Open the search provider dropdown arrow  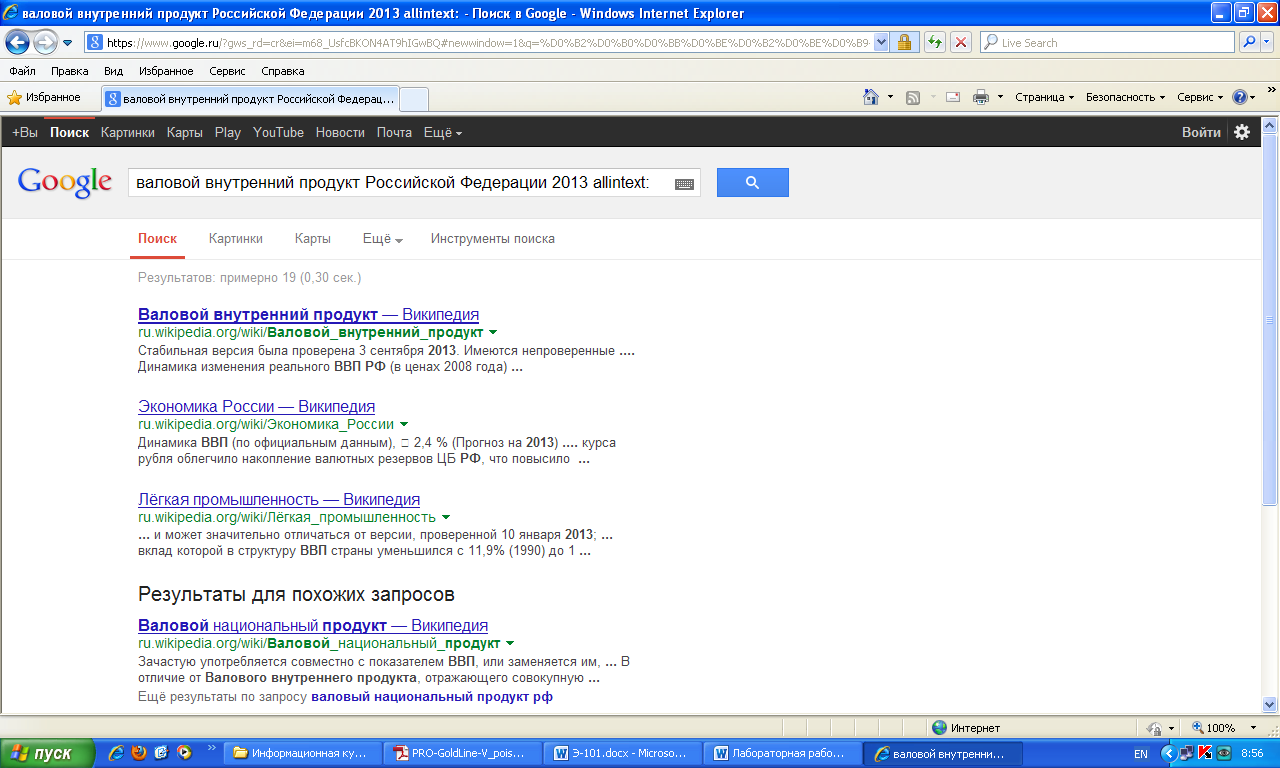(x=1267, y=43)
